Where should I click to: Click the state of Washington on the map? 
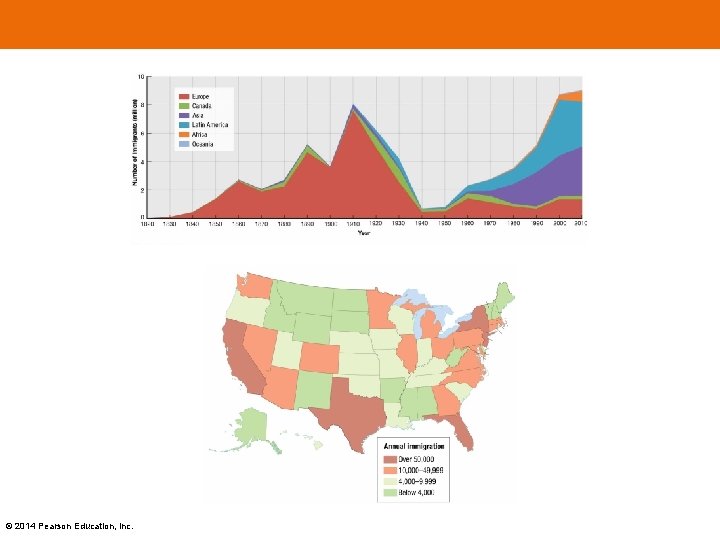coord(255,286)
